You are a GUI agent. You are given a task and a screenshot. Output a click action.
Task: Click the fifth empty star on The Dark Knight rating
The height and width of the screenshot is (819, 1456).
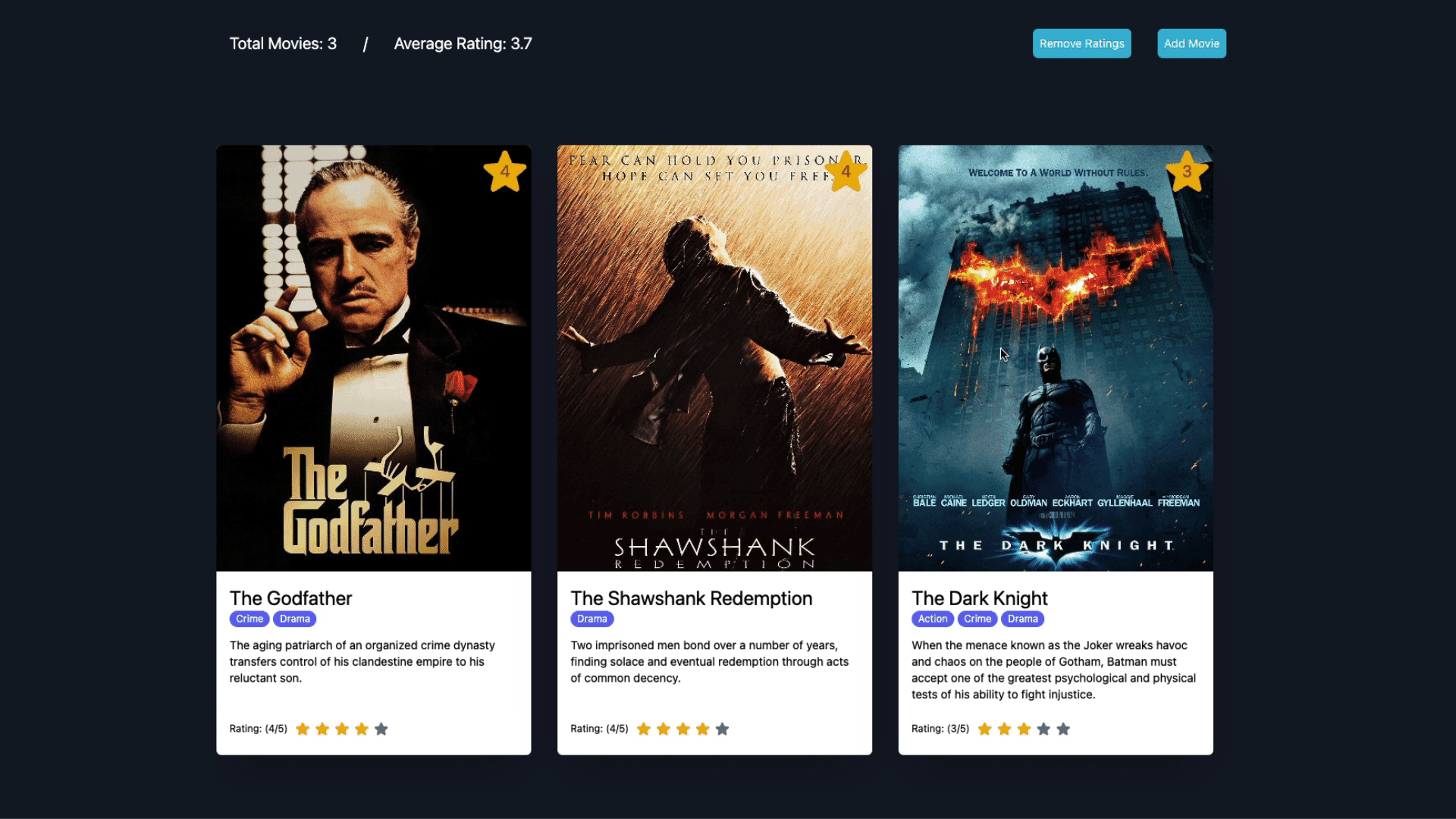1063,728
